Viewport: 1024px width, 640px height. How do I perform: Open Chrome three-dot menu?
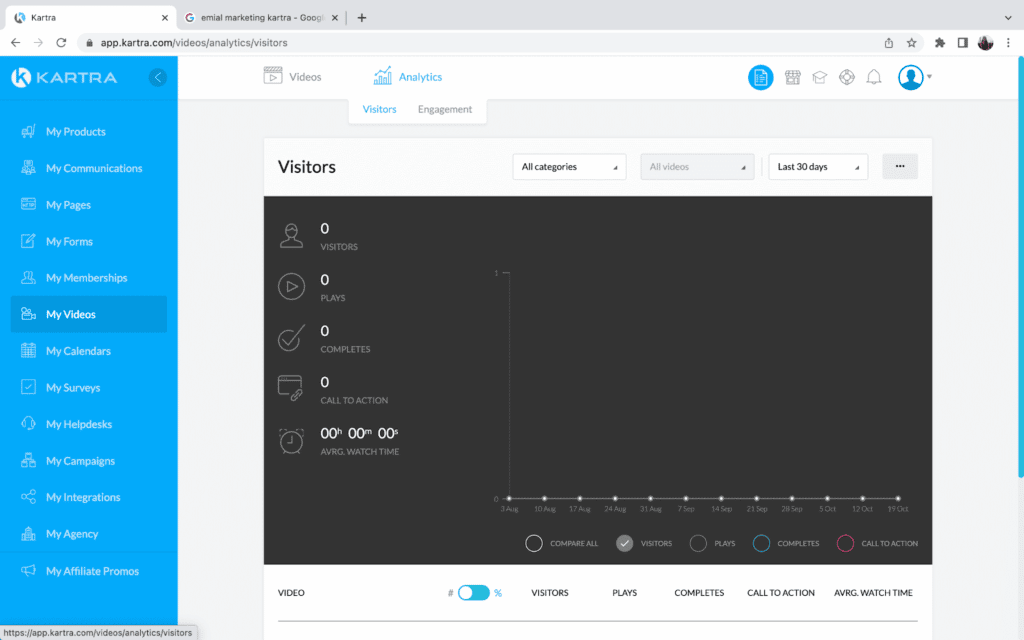pyautogui.click(x=1008, y=42)
